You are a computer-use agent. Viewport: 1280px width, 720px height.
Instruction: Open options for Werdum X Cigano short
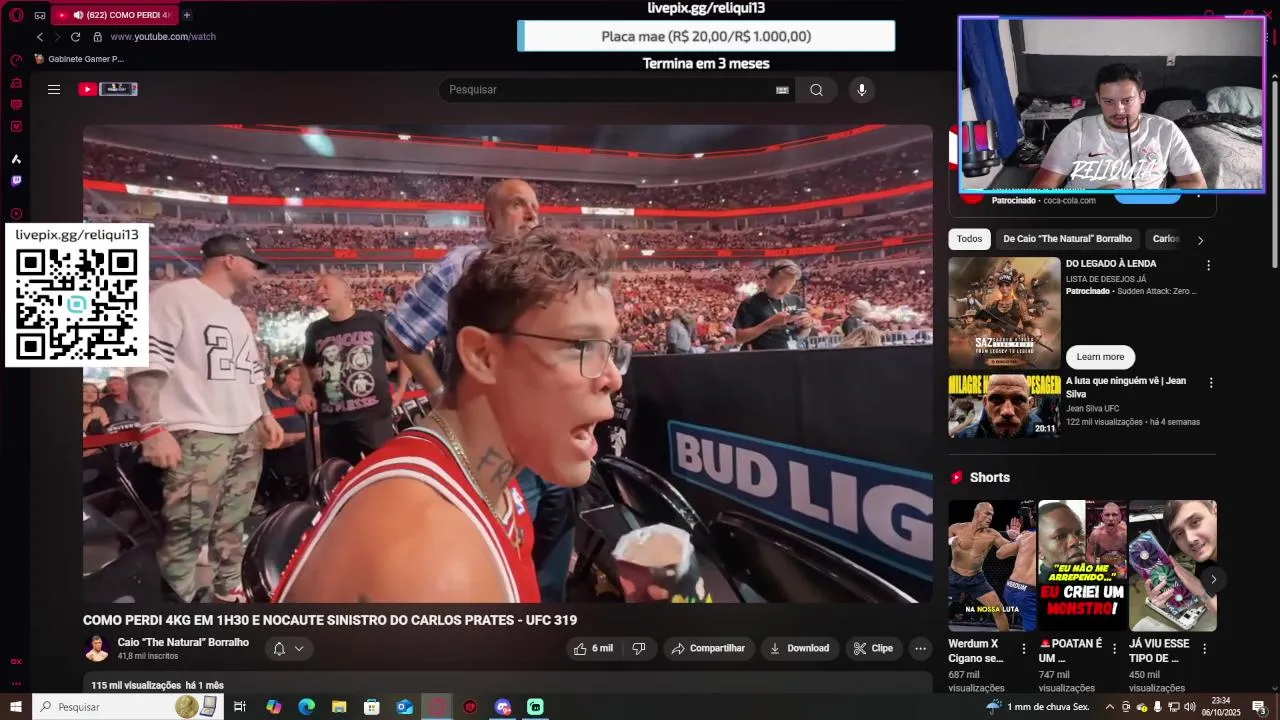pos(1024,648)
